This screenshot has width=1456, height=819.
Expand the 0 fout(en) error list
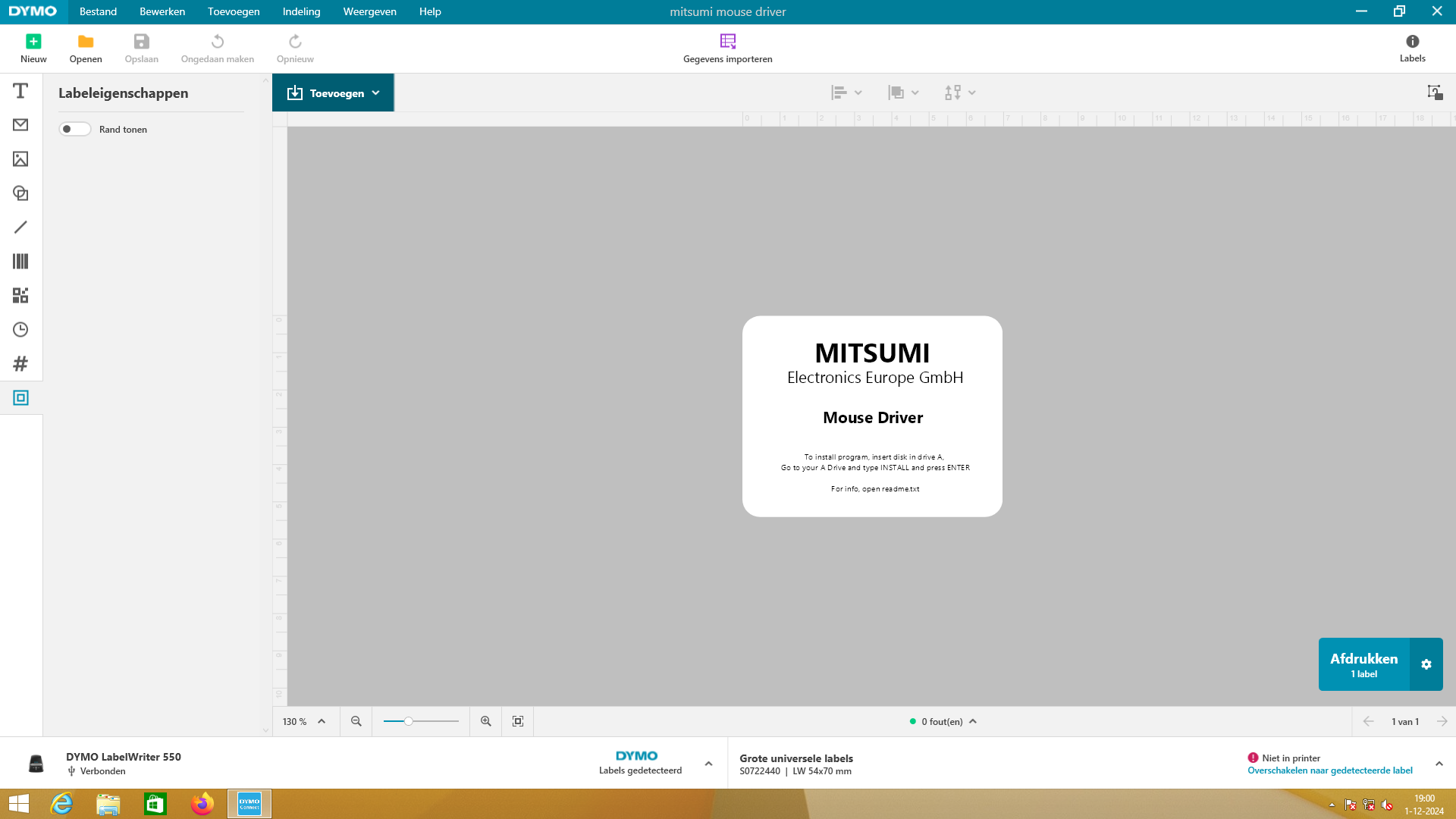click(973, 721)
